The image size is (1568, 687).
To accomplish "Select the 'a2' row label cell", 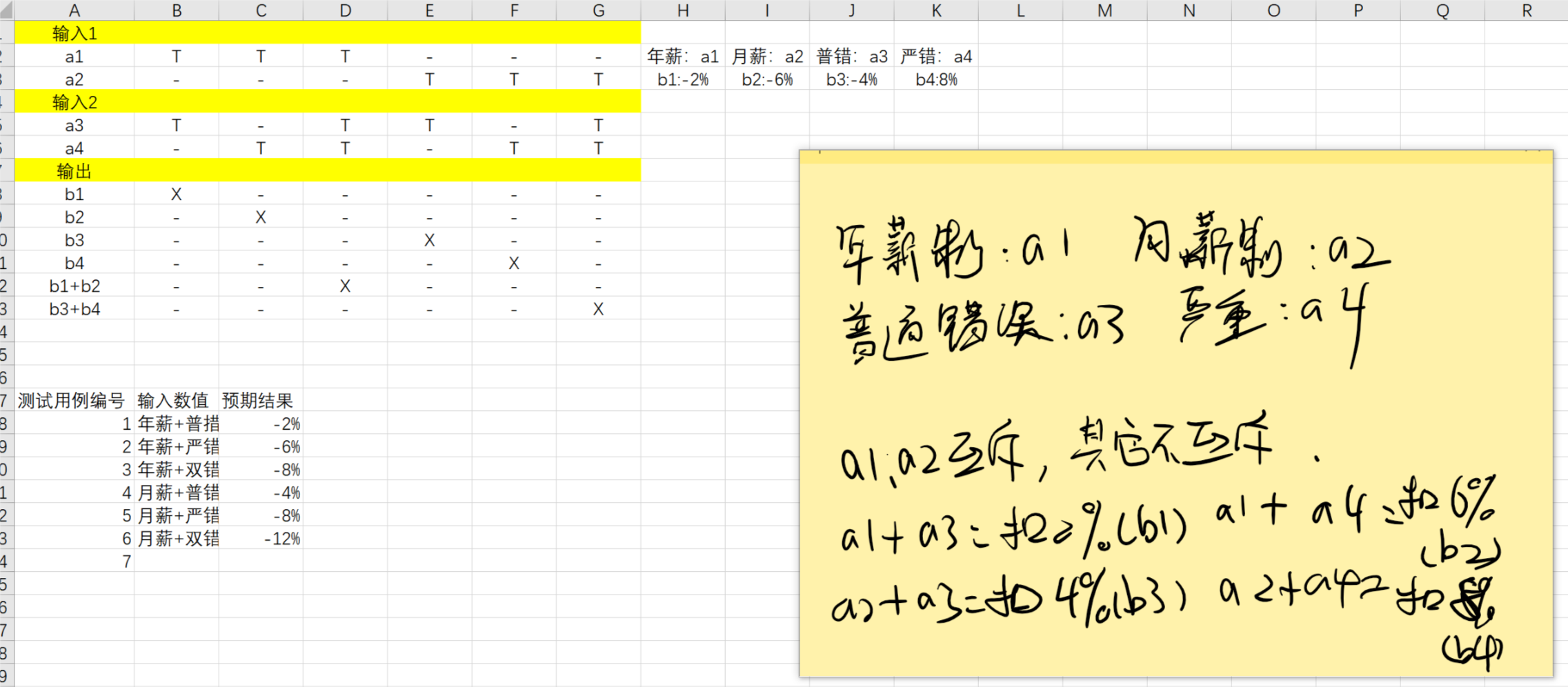I will pos(75,79).
